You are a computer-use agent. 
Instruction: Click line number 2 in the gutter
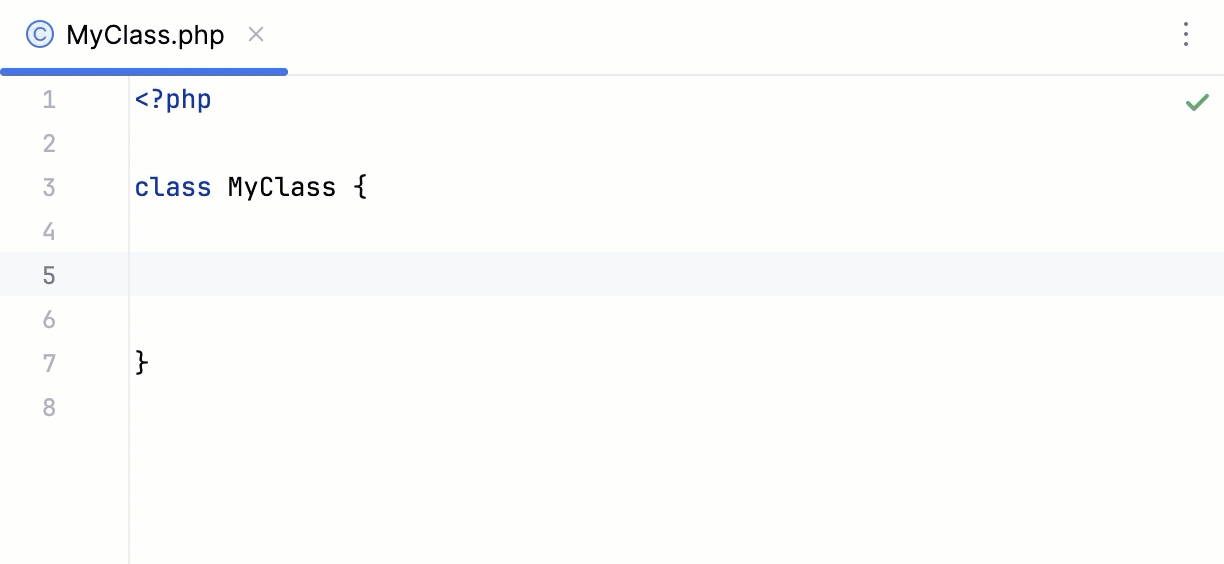pyautogui.click(x=49, y=144)
